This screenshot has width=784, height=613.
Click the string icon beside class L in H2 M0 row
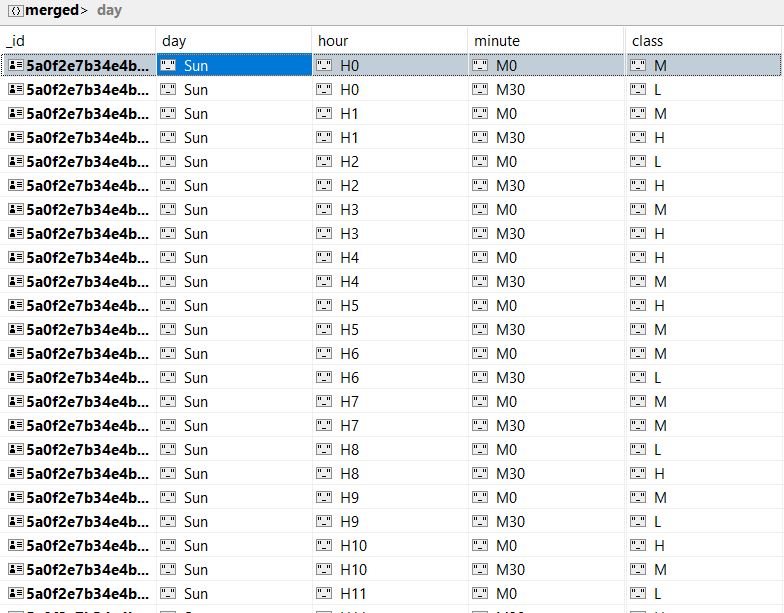point(638,161)
